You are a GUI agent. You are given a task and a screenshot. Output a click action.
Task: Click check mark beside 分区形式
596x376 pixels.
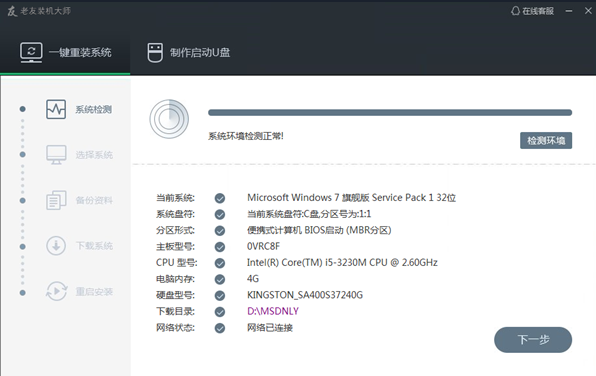click(220, 230)
